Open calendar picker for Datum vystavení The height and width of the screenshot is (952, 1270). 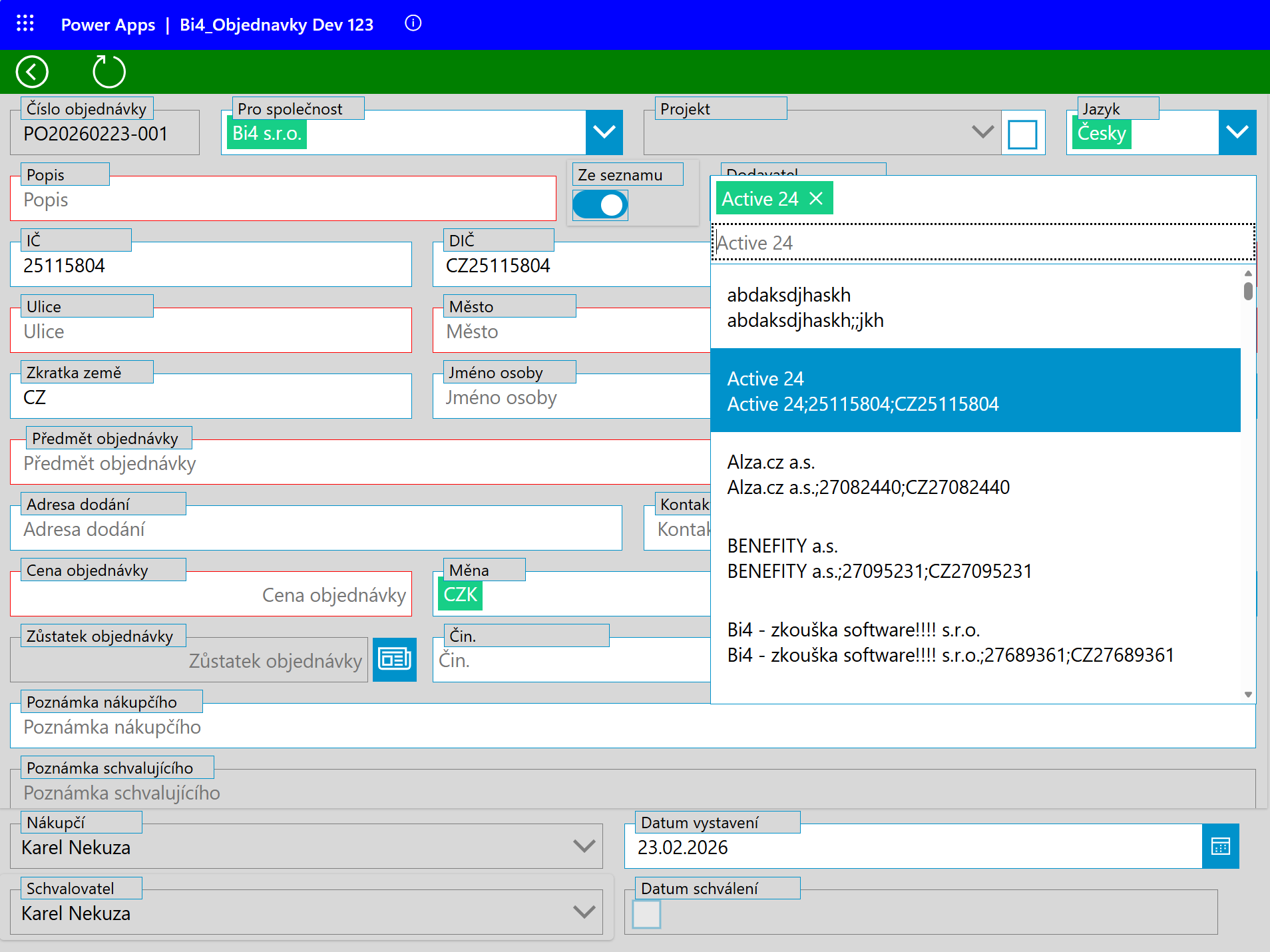(x=1220, y=847)
